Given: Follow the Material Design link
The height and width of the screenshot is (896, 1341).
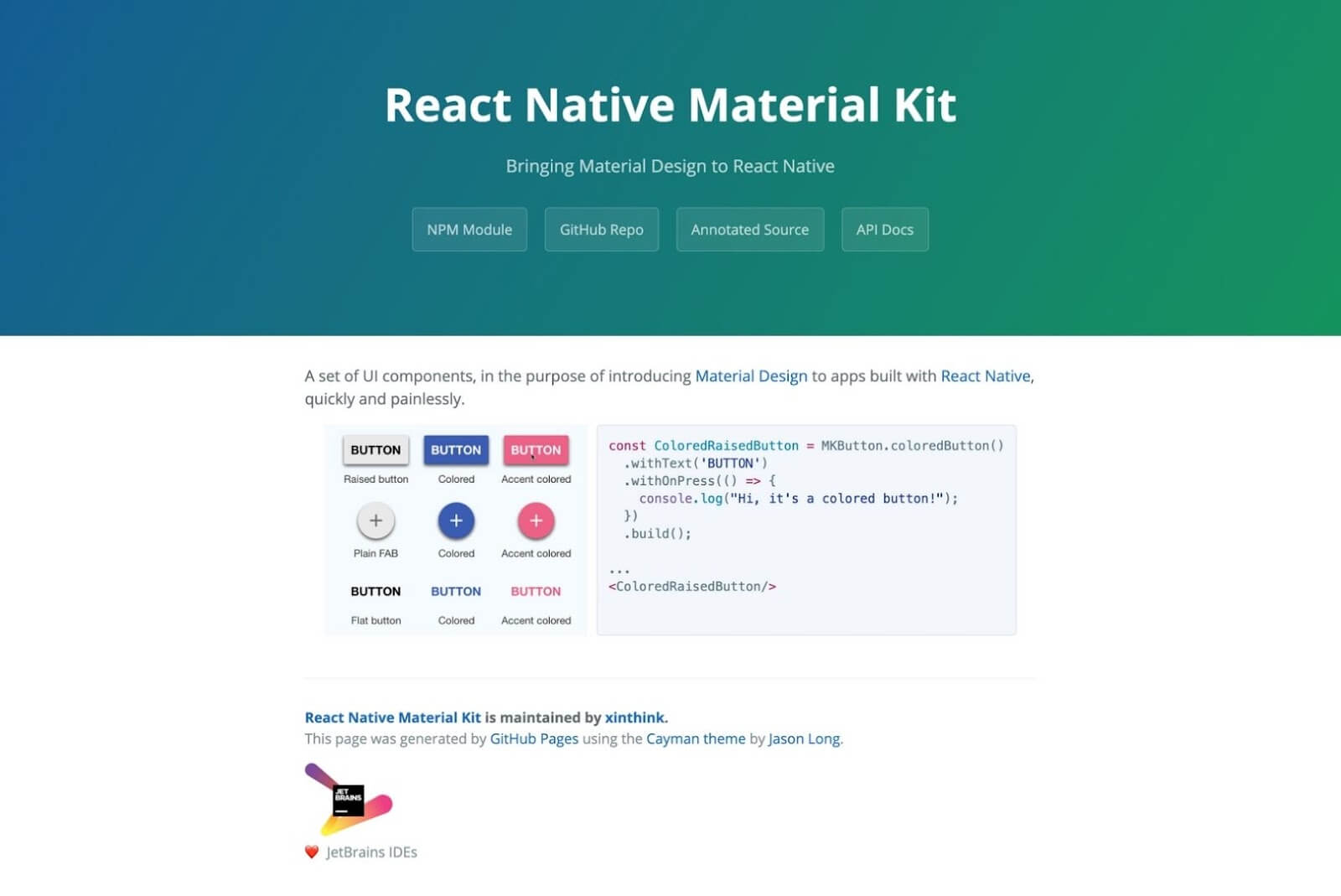Looking at the screenshot, I should coord(751,376).
